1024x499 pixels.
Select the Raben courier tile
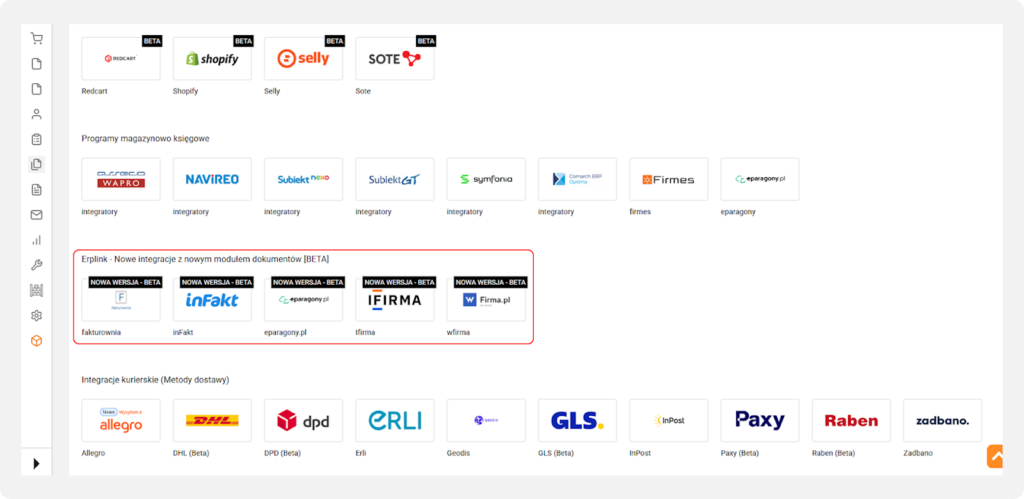coord(851,421)
